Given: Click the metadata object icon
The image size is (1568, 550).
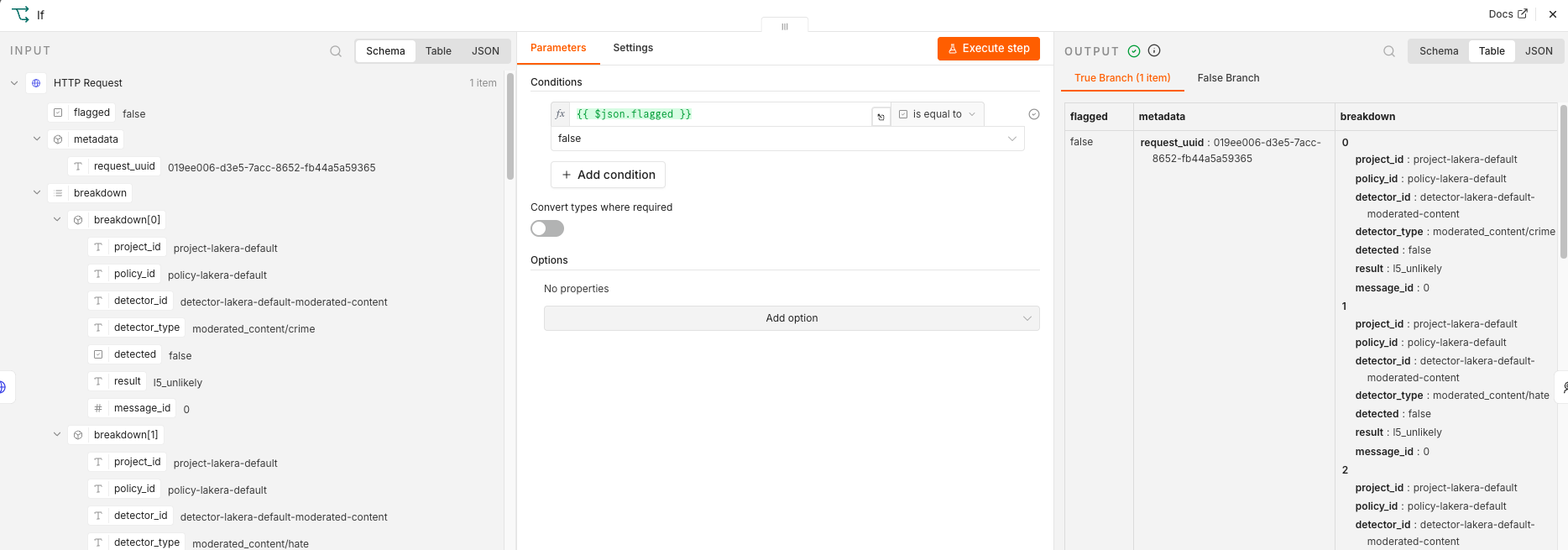Looking at the screenshot, I should 58,139.
